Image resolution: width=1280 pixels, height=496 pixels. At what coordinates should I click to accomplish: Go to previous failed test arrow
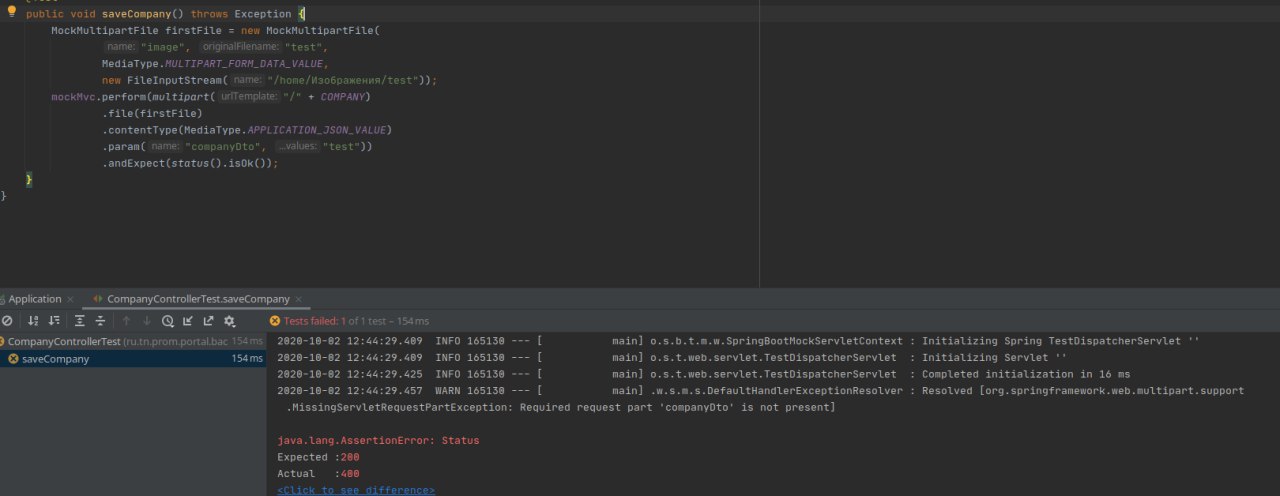click(126, 321)
